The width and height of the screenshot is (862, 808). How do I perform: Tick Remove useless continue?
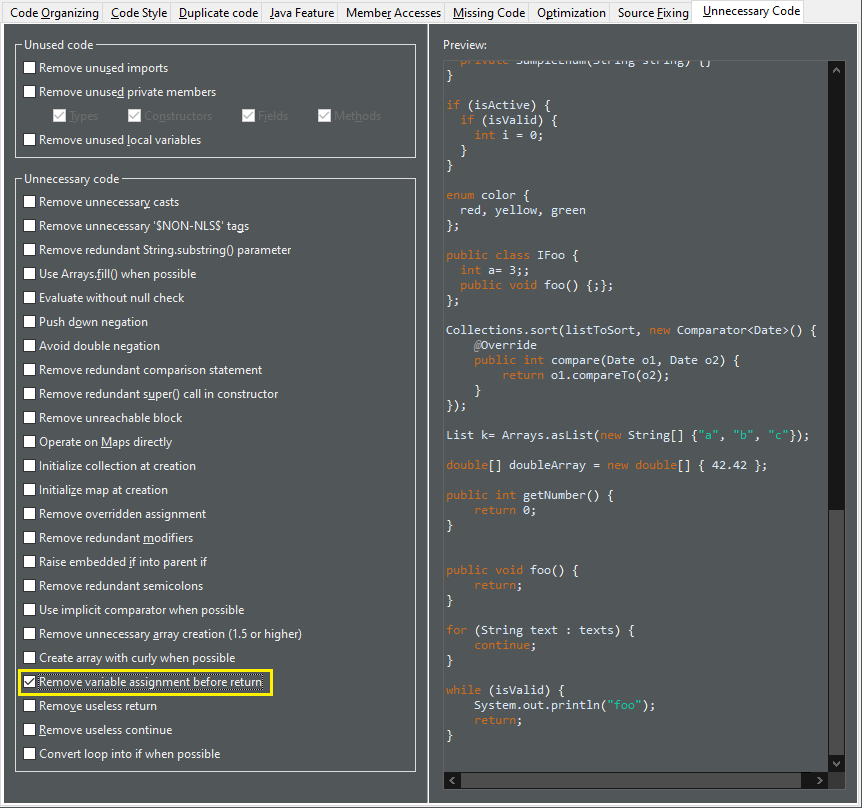coord(30,730)
